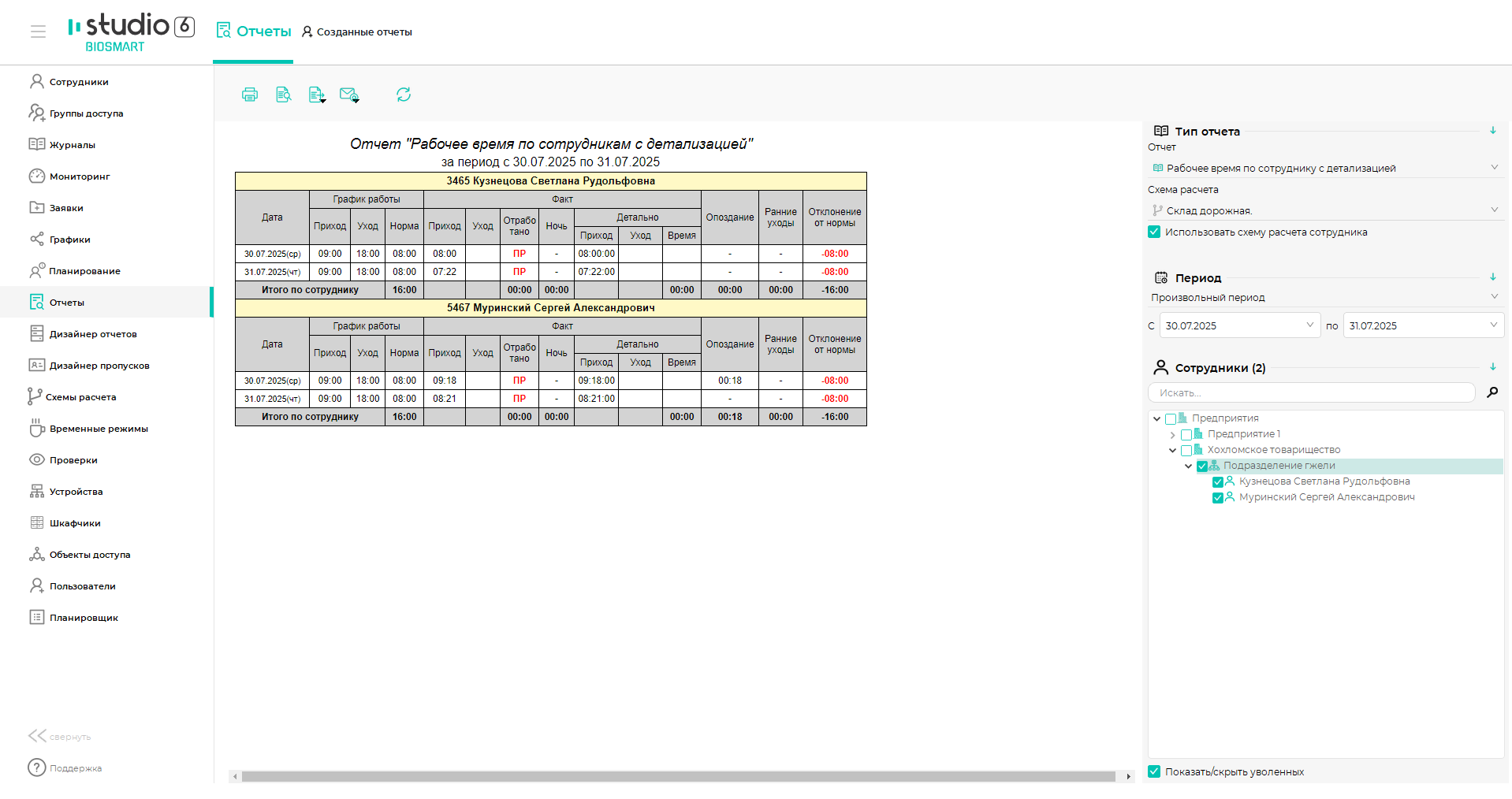Collapse Подразделение гжели tree node

click(1188, 466)
